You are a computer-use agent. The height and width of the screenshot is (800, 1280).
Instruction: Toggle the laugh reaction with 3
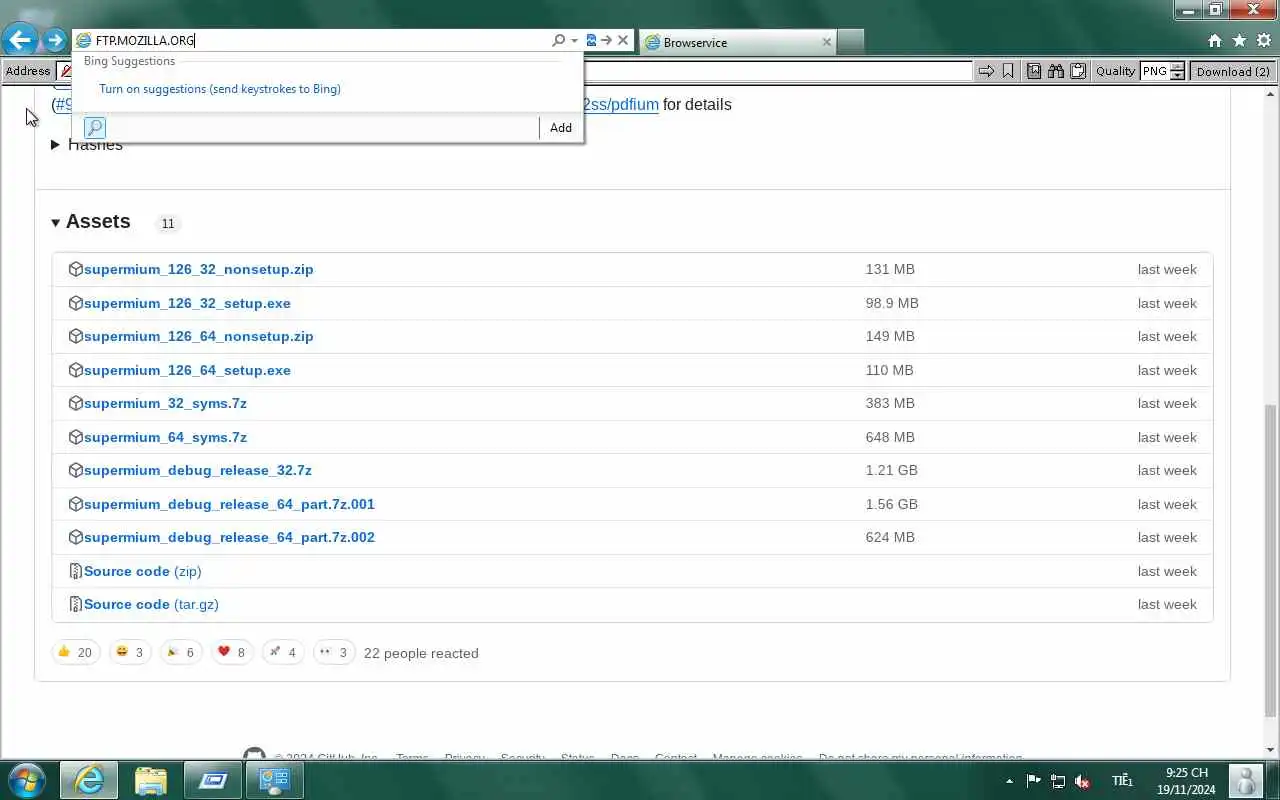pyautogui.click(x=130, y=652)
